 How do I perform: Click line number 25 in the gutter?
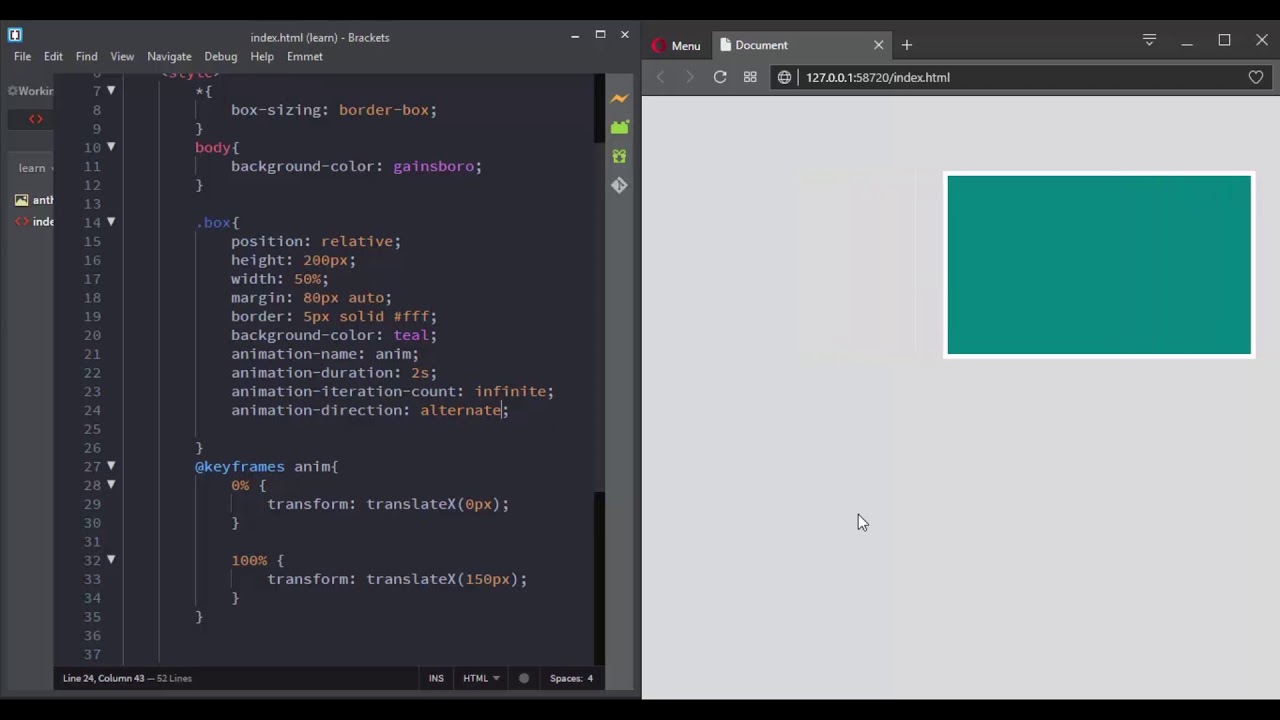click(92, 429)
